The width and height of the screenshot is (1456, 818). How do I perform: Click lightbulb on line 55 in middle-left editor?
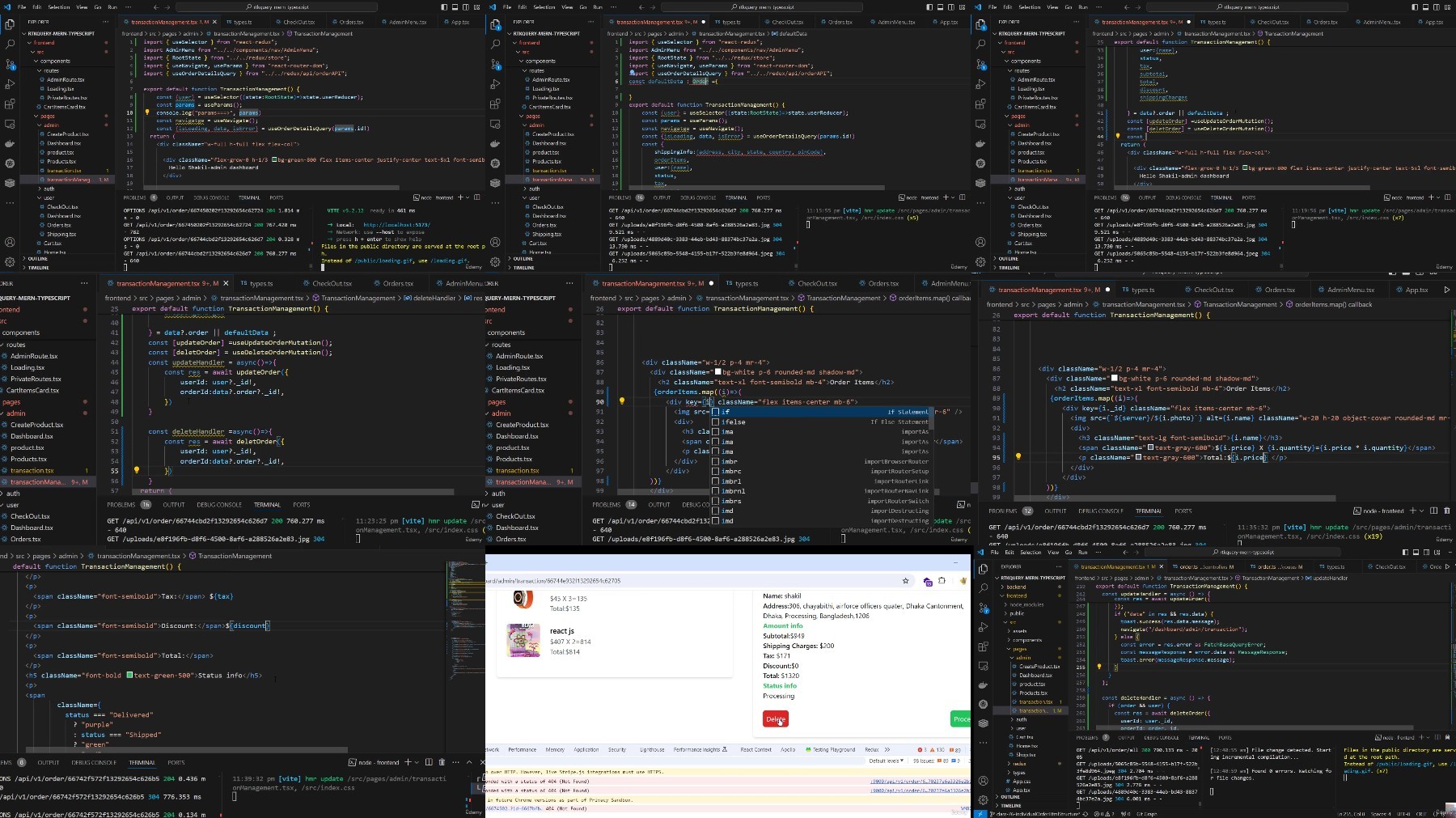[136, 470]
